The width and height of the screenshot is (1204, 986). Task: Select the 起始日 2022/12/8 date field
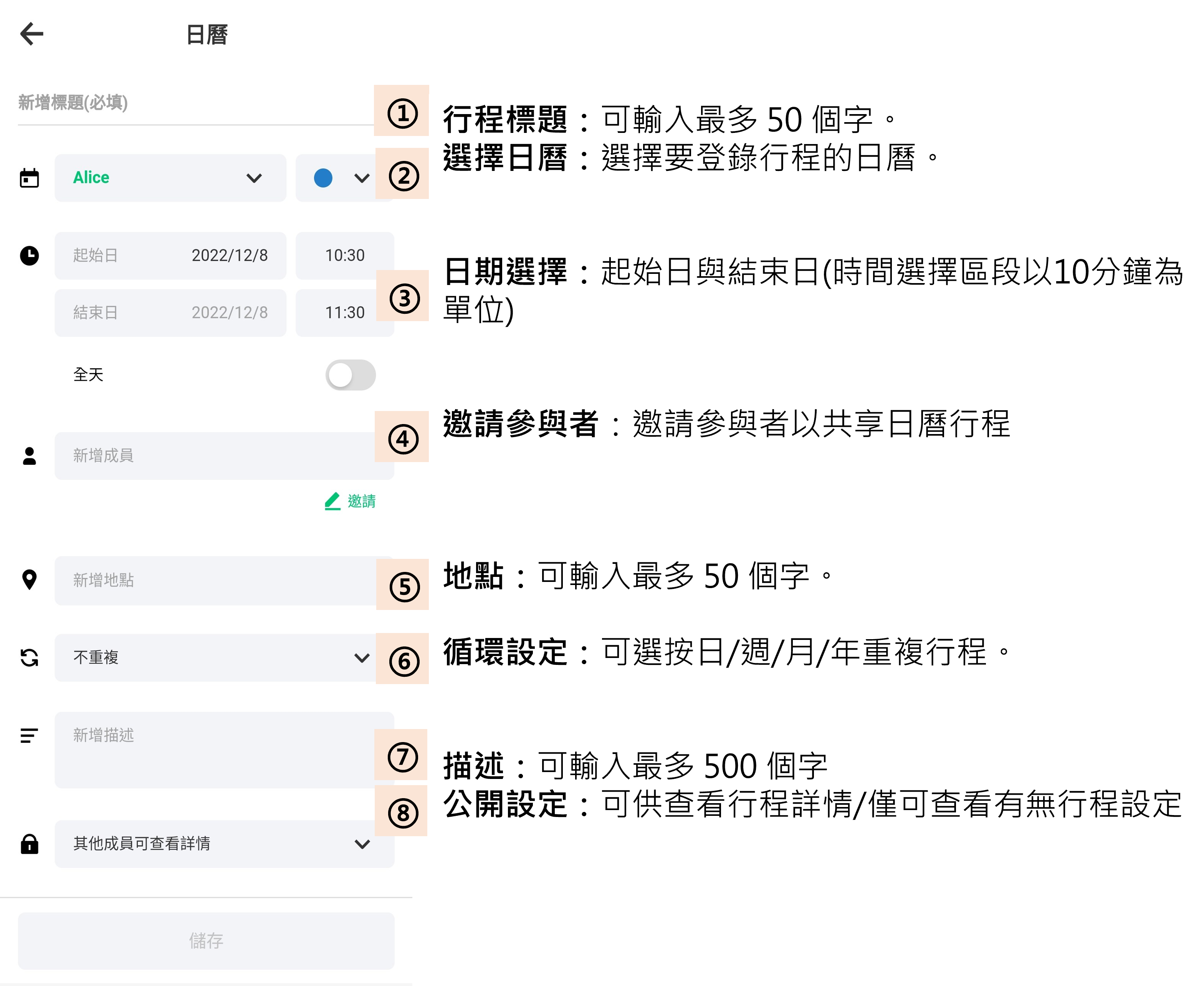170,255
